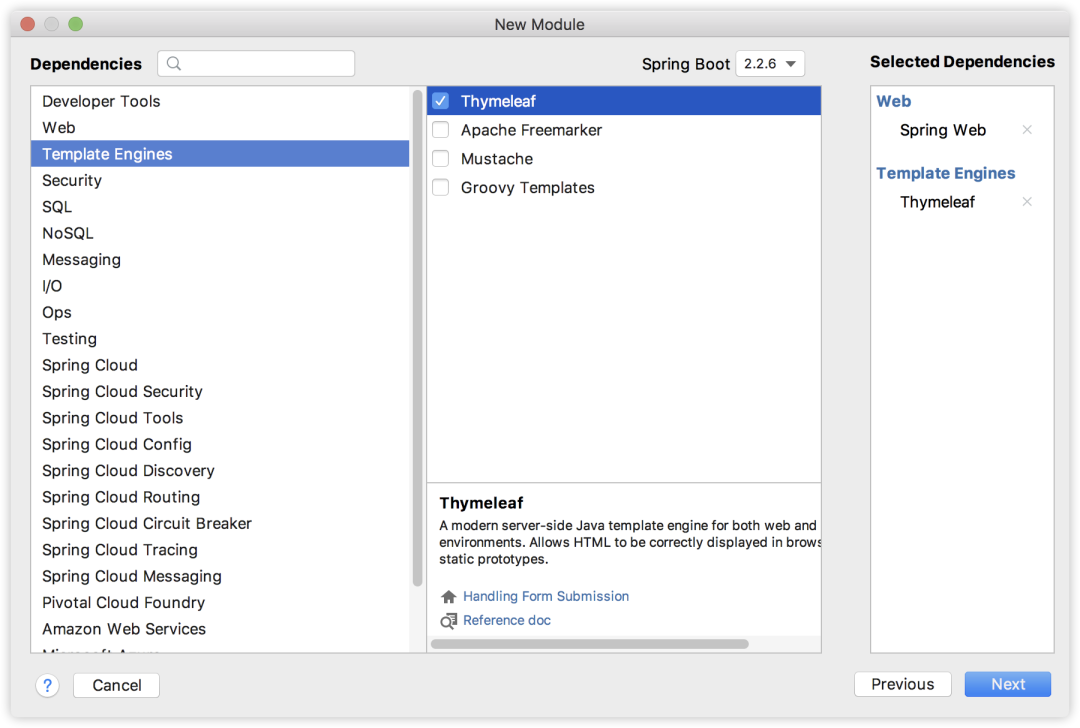
Task: Click the reference doc icon
Action: 448,621
